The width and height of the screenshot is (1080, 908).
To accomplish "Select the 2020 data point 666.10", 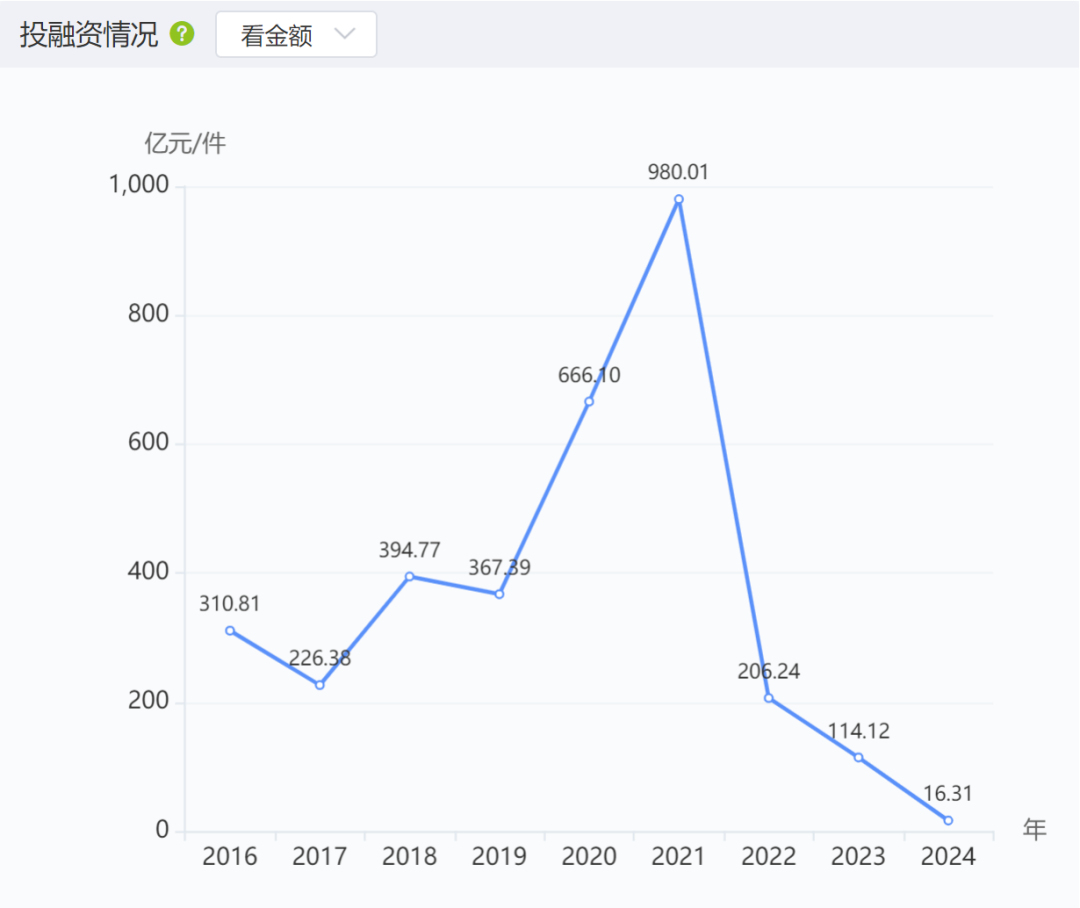I will point(589,402).
